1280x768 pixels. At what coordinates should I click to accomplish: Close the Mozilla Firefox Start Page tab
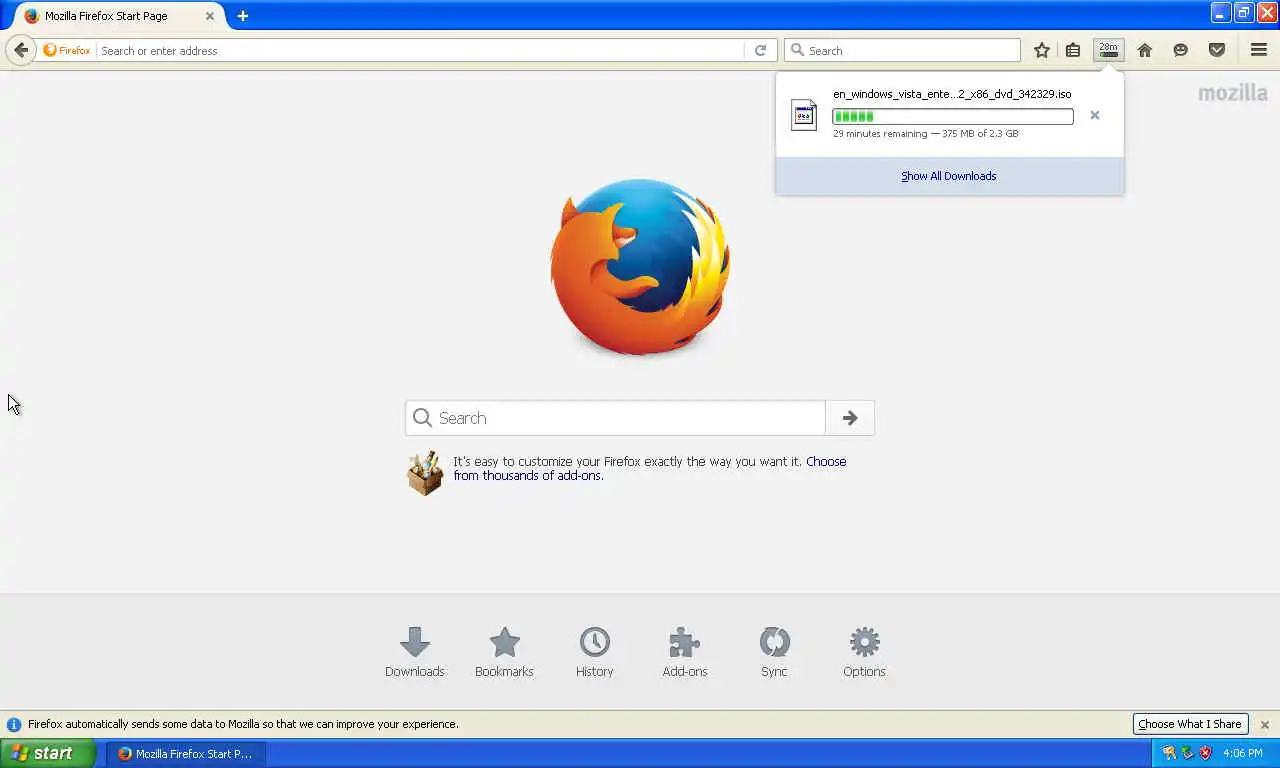[210, 16]
